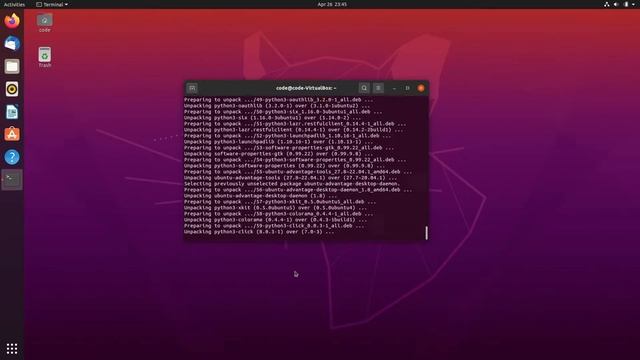
Task: Click line 'Unpacking python3-lazr.restfulclient'
Action: click(x=293, y=130)
